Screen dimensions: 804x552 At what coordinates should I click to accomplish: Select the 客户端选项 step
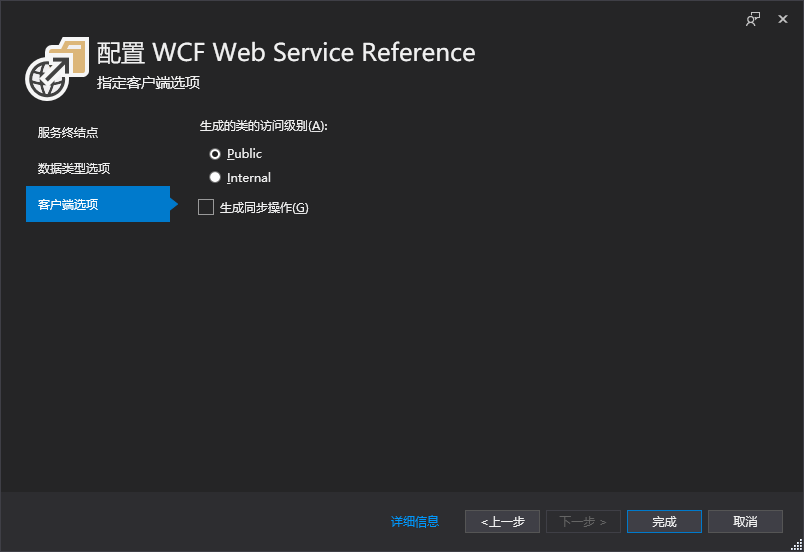pyautogui.click(x=98, y=204)
